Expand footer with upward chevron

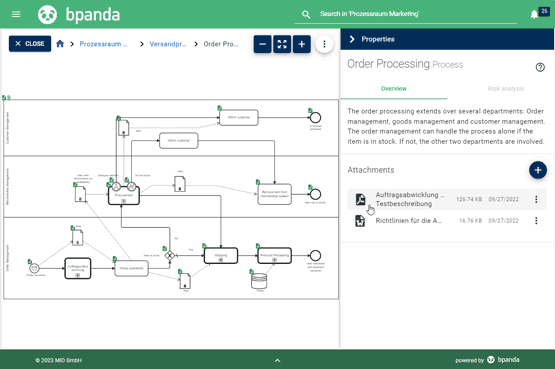[278, 361]
